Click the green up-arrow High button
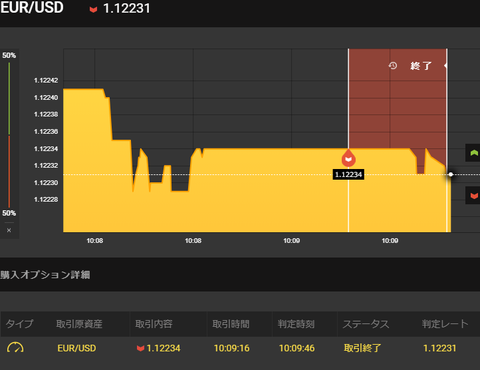The image size is (480, 370). 473,153
